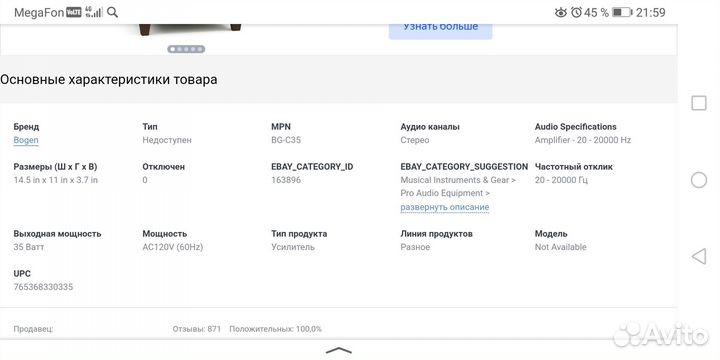Viewport: 720px width, 360px height.
Task: Select 'Amplifier - 20 - 20000 Hz' text
Action: pos(583,140)
